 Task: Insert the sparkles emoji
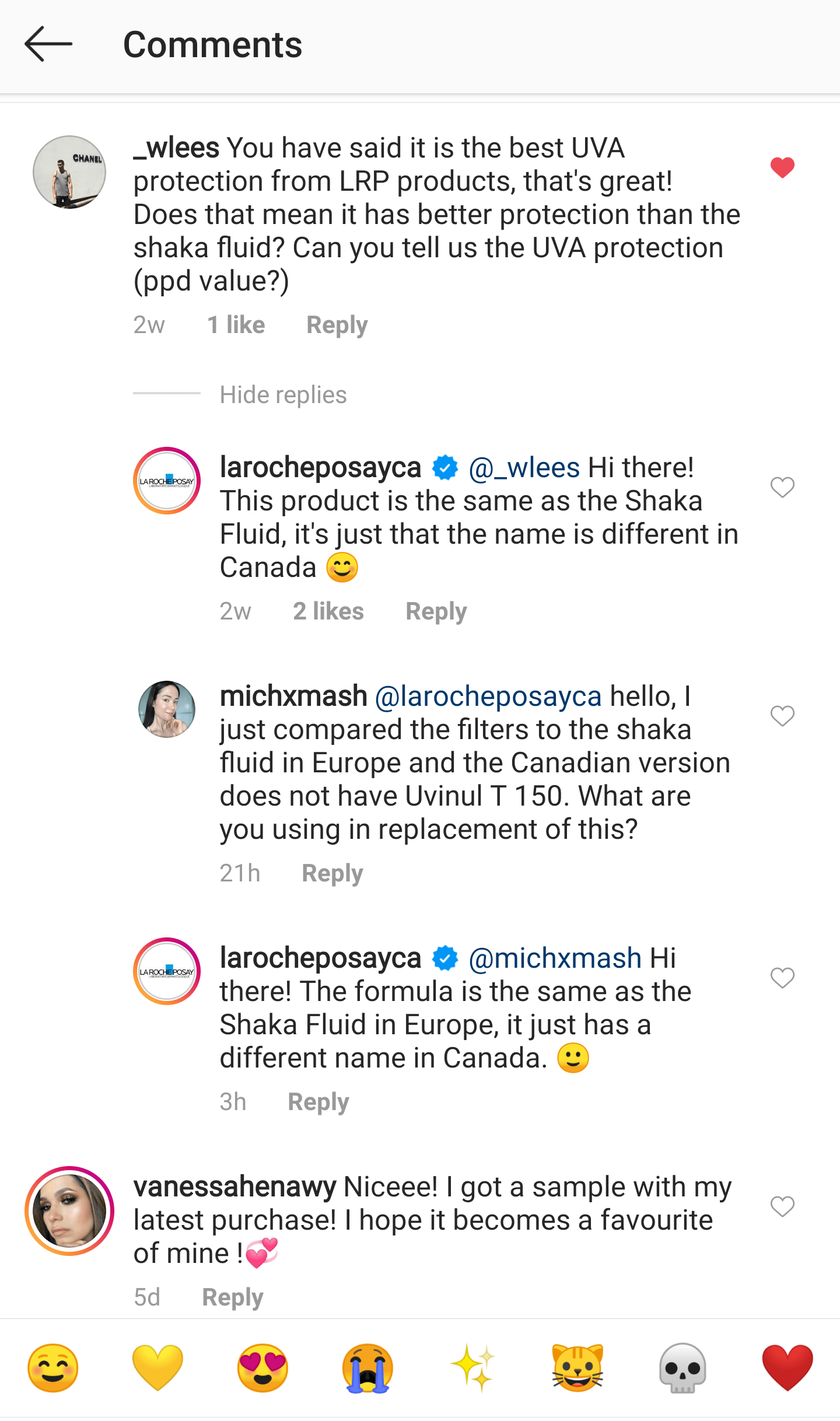[x=473, y=1368]
